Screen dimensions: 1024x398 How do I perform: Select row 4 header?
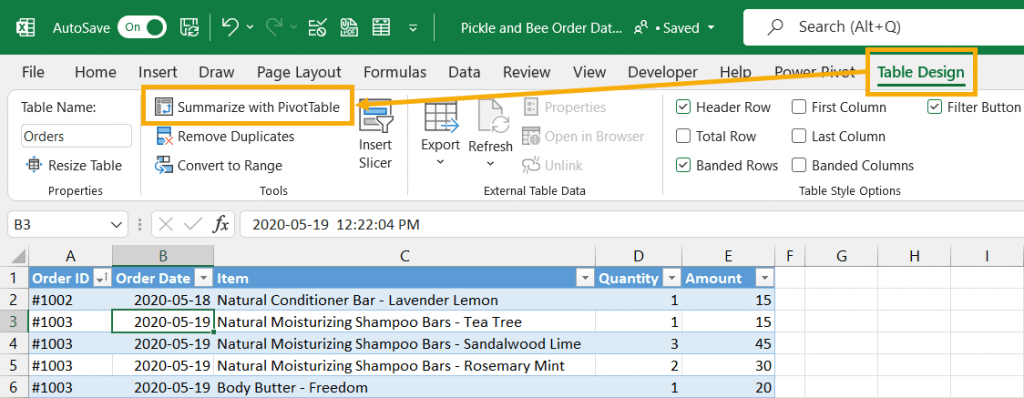(14, 344)
